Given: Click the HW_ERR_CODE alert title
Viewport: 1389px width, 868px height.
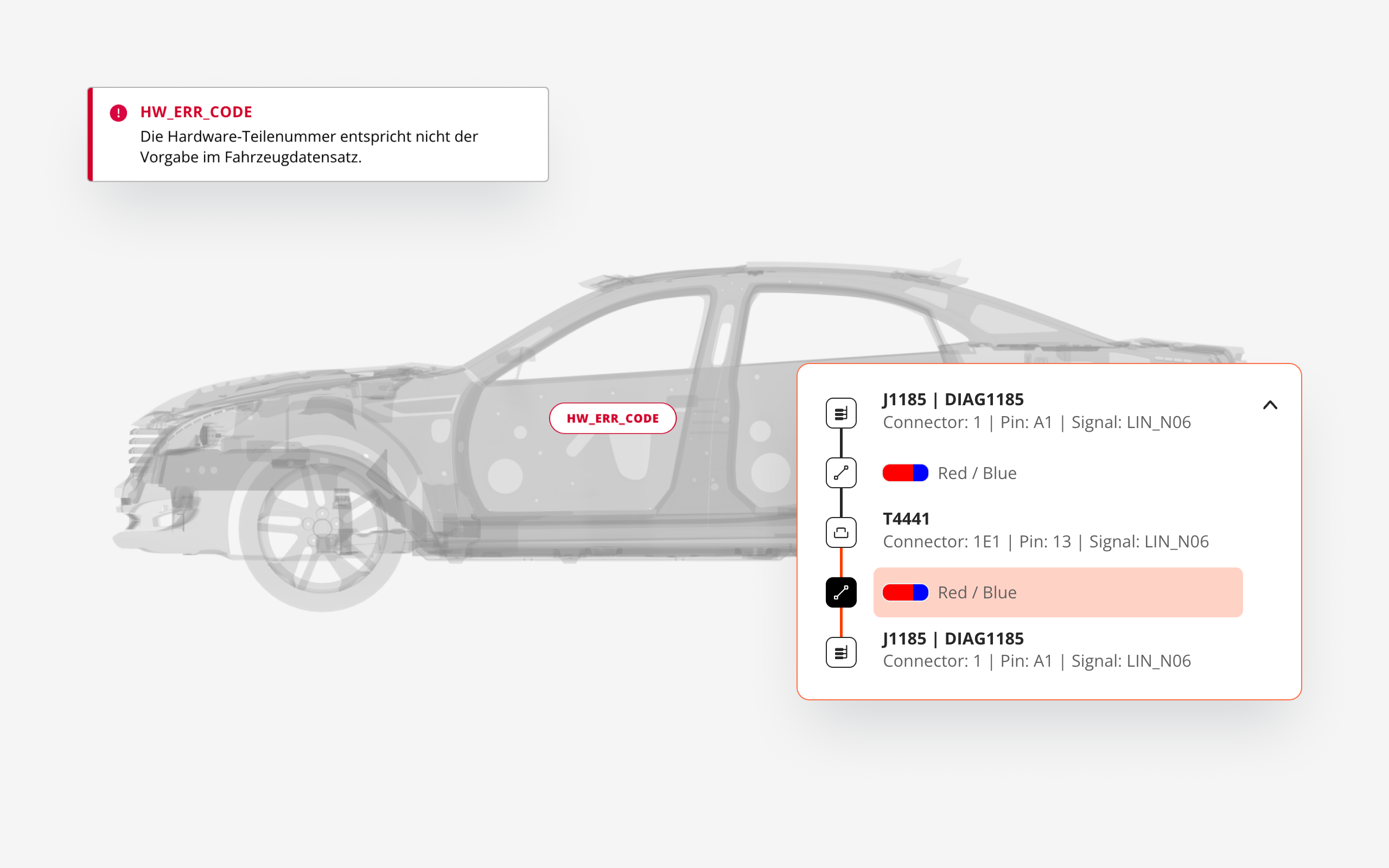Looking at the screenshot, I should 196,112.
